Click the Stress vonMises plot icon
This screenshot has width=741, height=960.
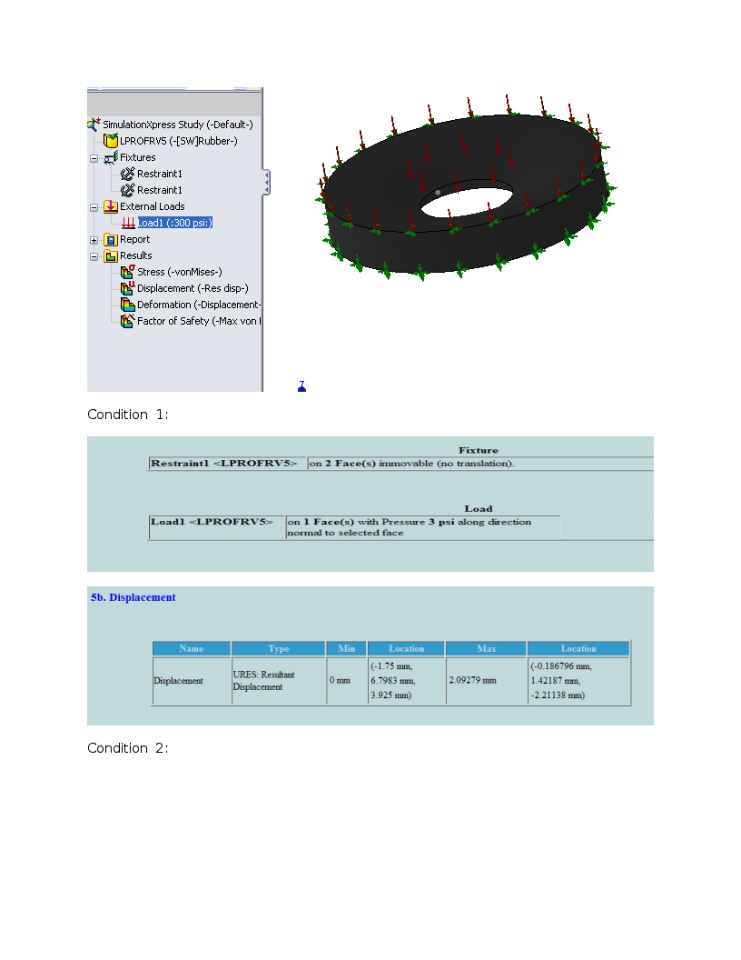(127, 272)
